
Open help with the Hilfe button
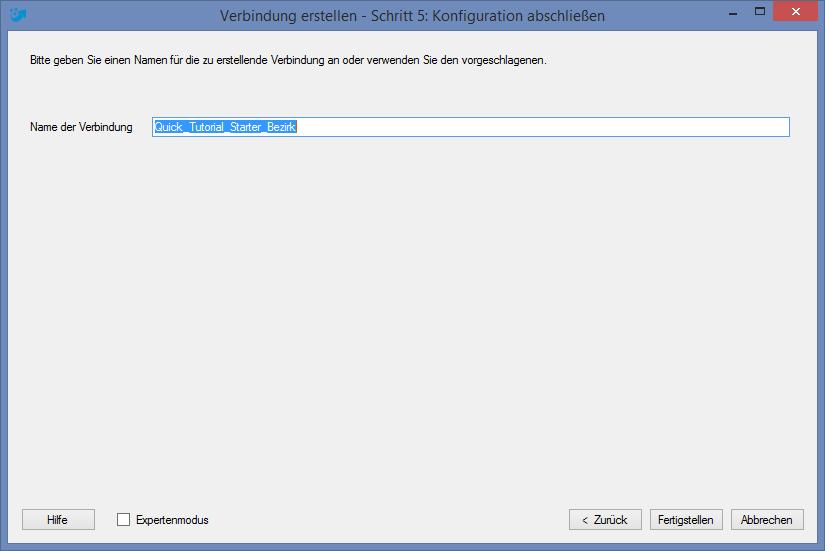click(58, 520)
